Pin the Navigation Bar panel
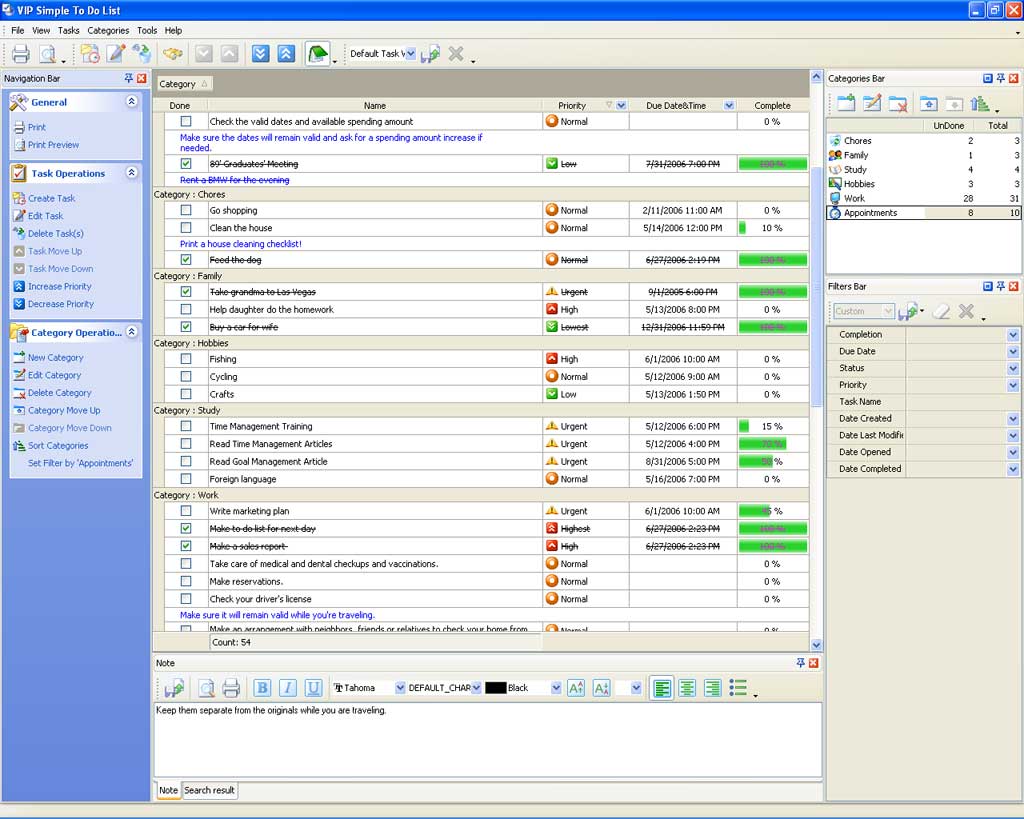1024x819 pixels. [x=128, y=78]
